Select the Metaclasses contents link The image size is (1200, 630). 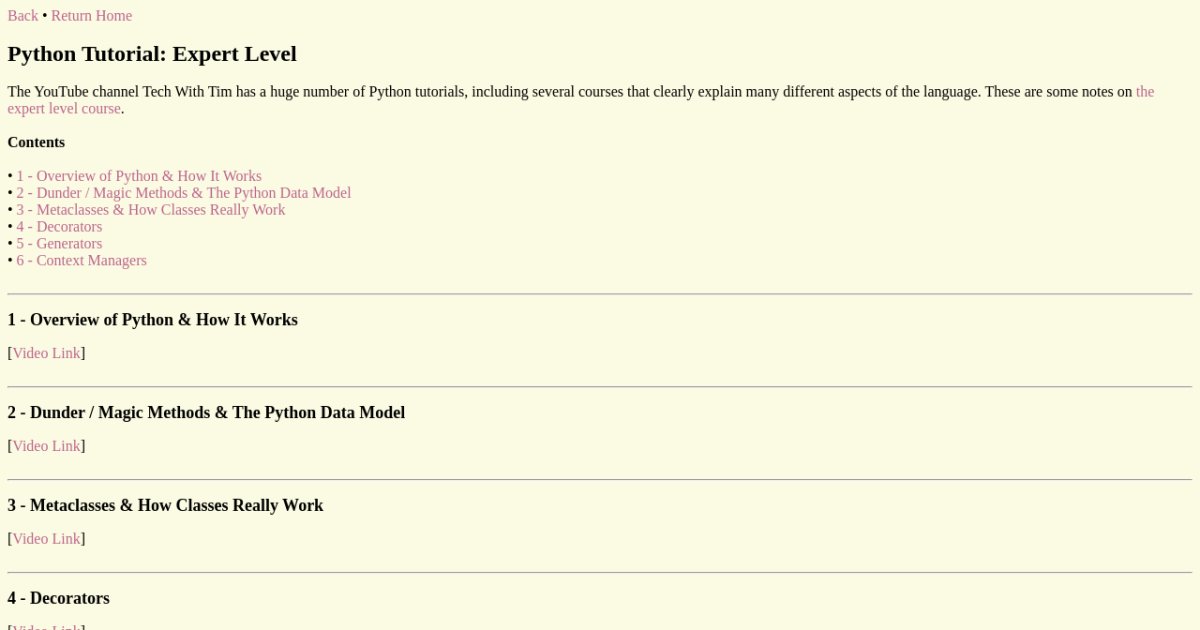click(150, 210)
